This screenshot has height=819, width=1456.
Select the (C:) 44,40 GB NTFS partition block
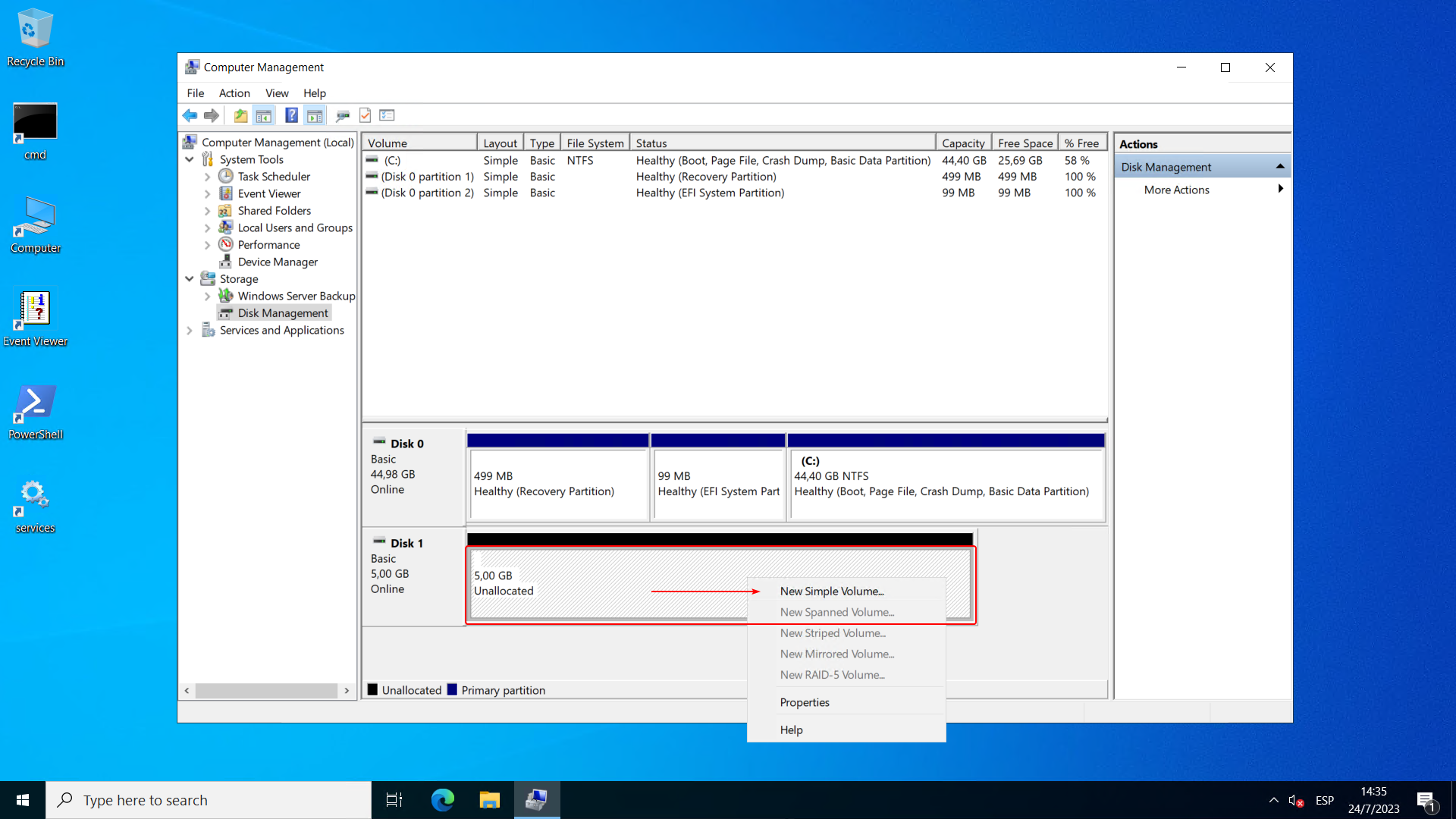pyautogui.click(x=946, y=484)
